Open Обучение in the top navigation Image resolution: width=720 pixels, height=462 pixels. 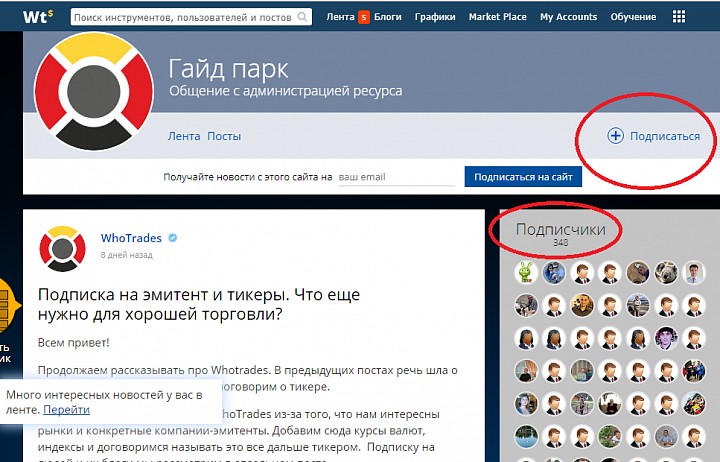pos(633,17)
